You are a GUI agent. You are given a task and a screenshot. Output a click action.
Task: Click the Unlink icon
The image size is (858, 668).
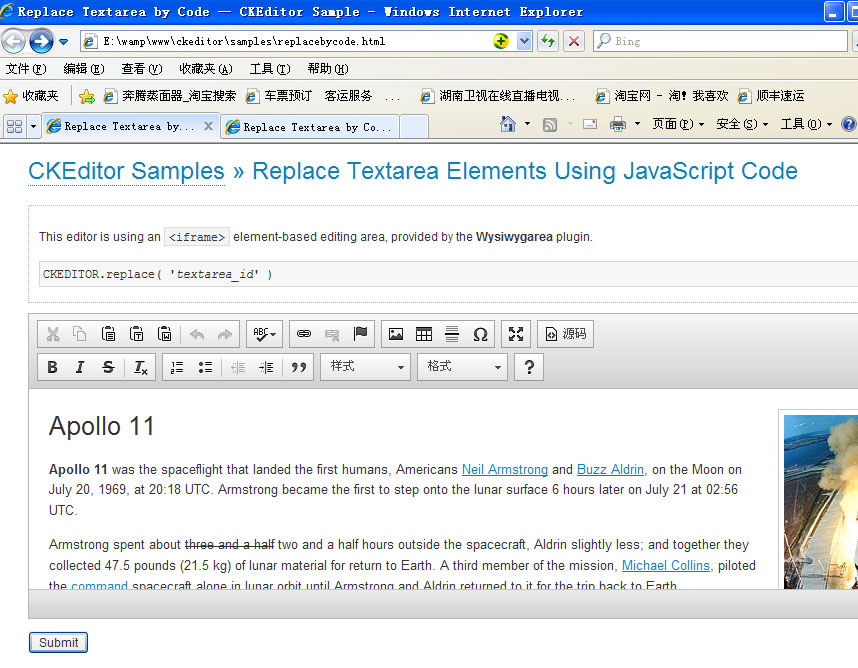[332, 334]
